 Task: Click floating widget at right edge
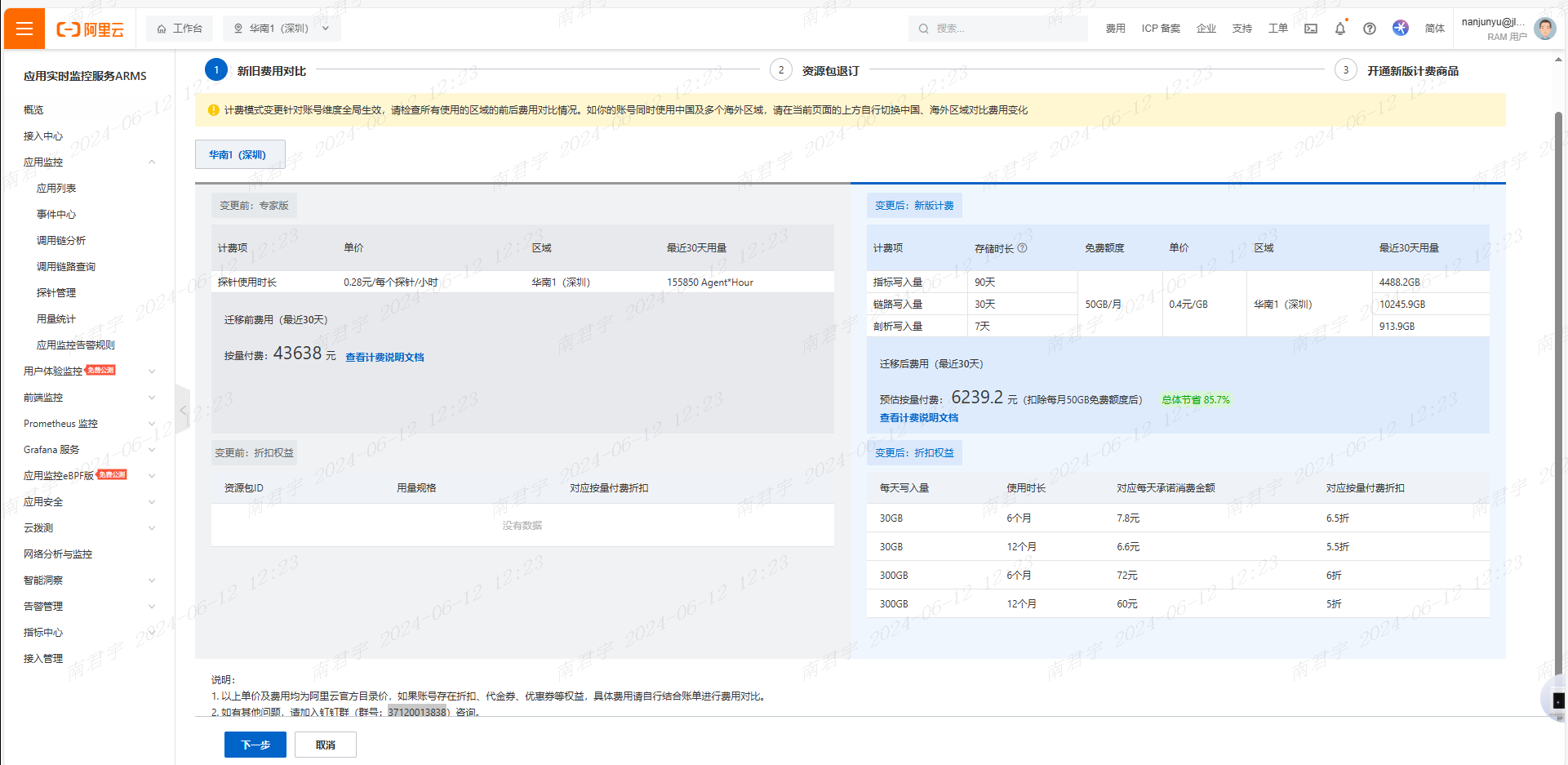point(1556,701)
